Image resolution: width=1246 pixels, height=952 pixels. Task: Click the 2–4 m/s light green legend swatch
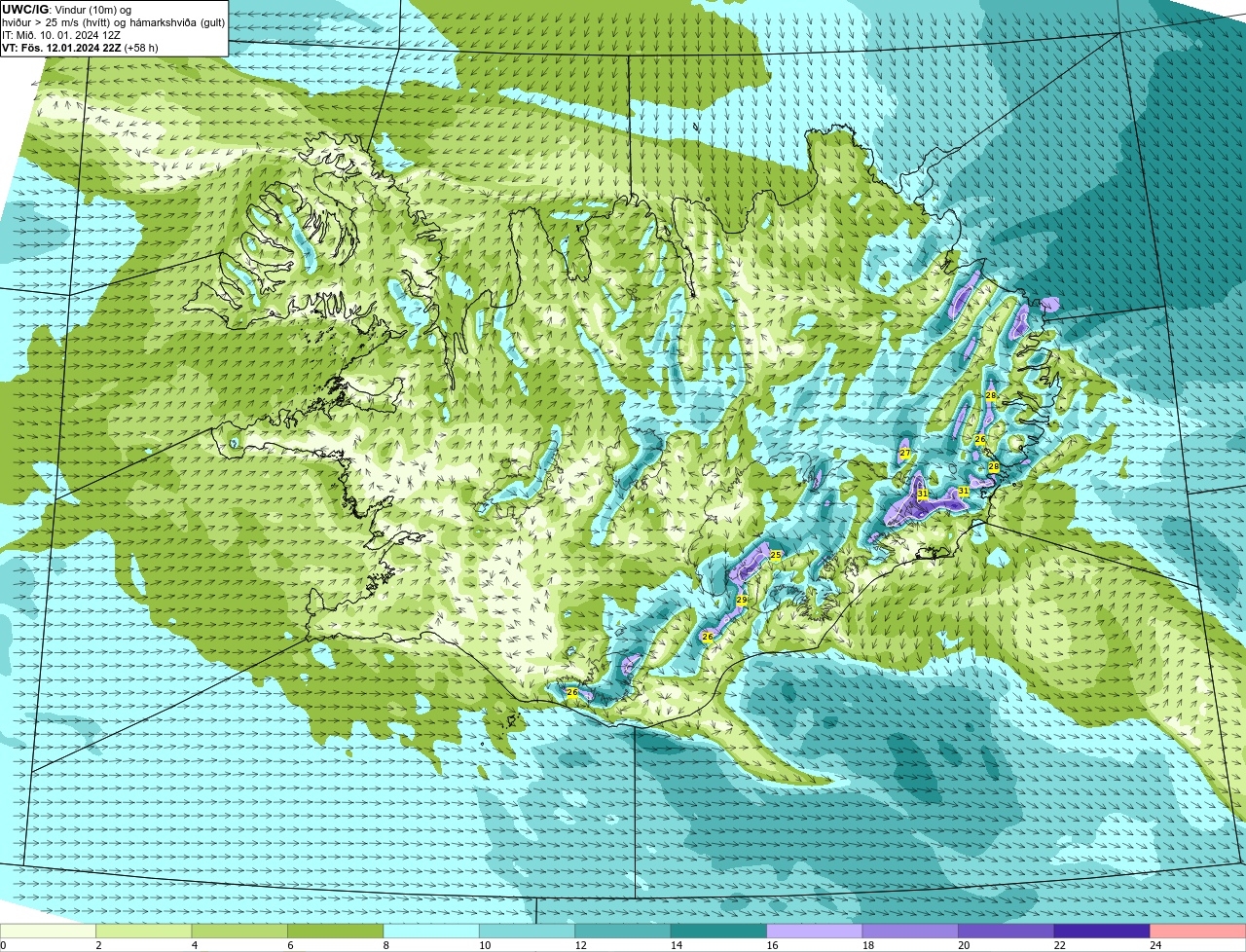click(x=144, y=931)
